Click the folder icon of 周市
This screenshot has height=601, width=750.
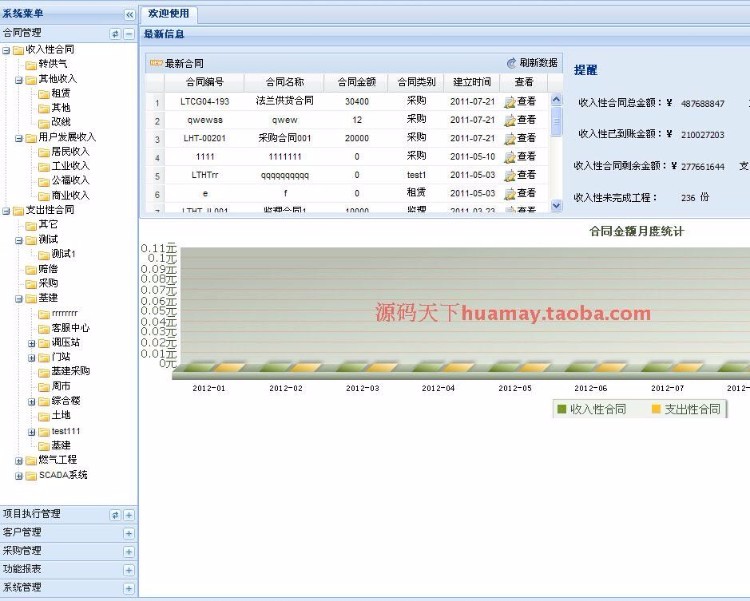(44, 387)
